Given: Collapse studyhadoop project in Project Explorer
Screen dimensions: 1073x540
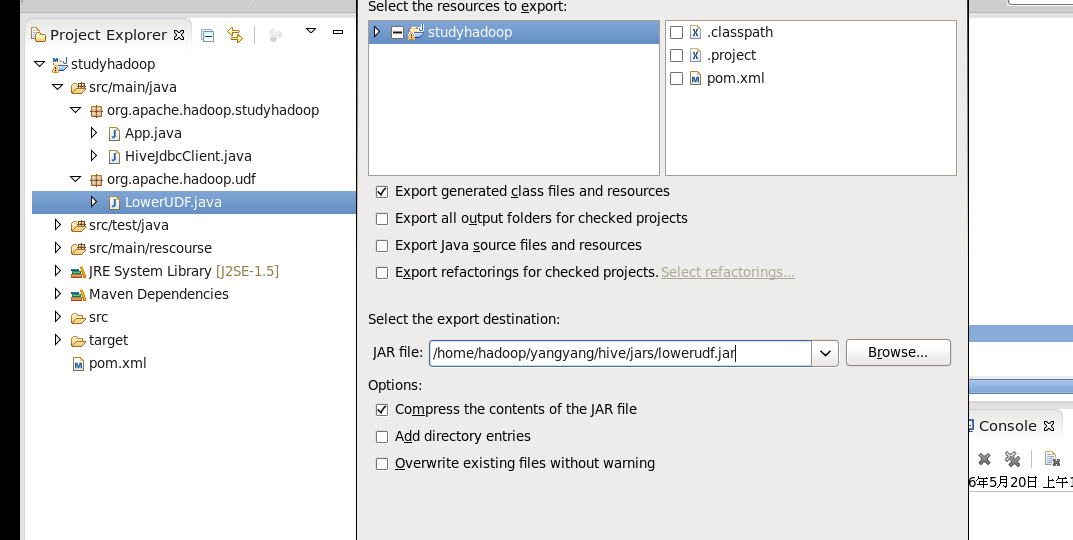Looking at the screenshot, I should point(40,64).
